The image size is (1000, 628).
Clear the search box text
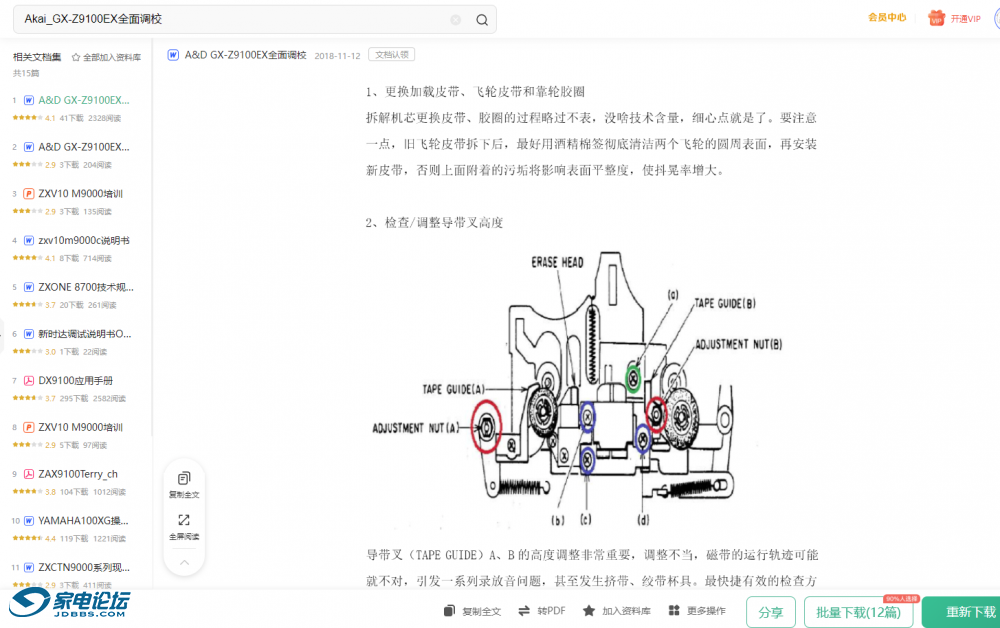tap(455, 20)
